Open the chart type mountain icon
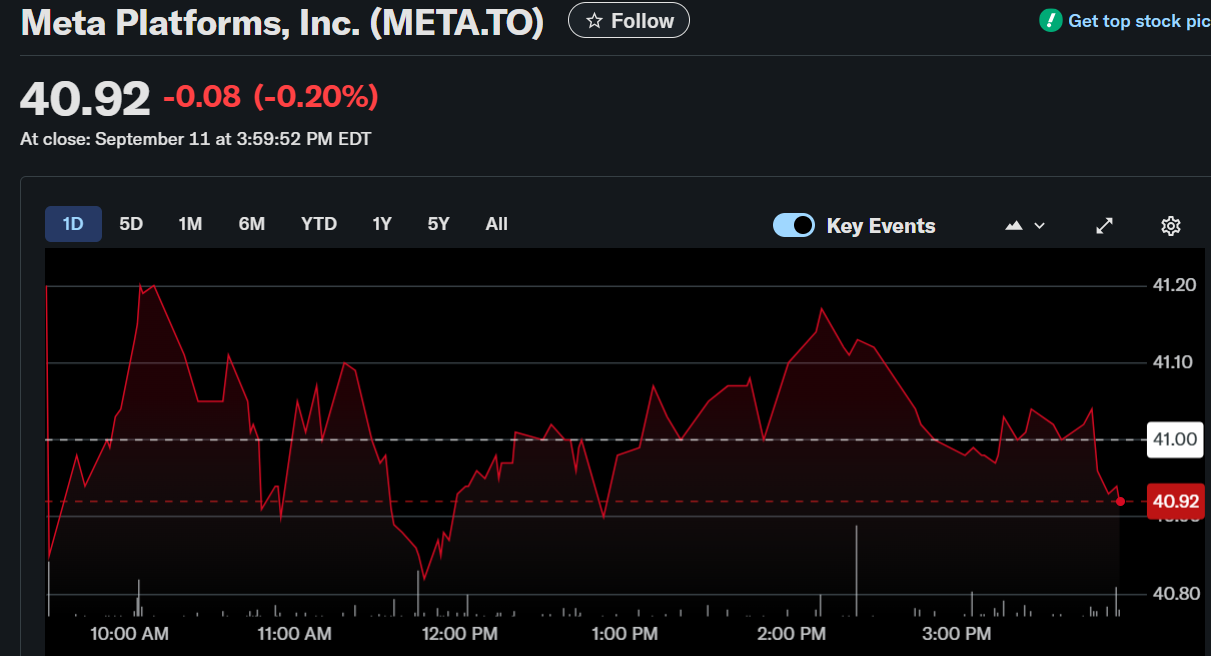This screenshot has height=656, width=1211. click(x=1011, y=225)
